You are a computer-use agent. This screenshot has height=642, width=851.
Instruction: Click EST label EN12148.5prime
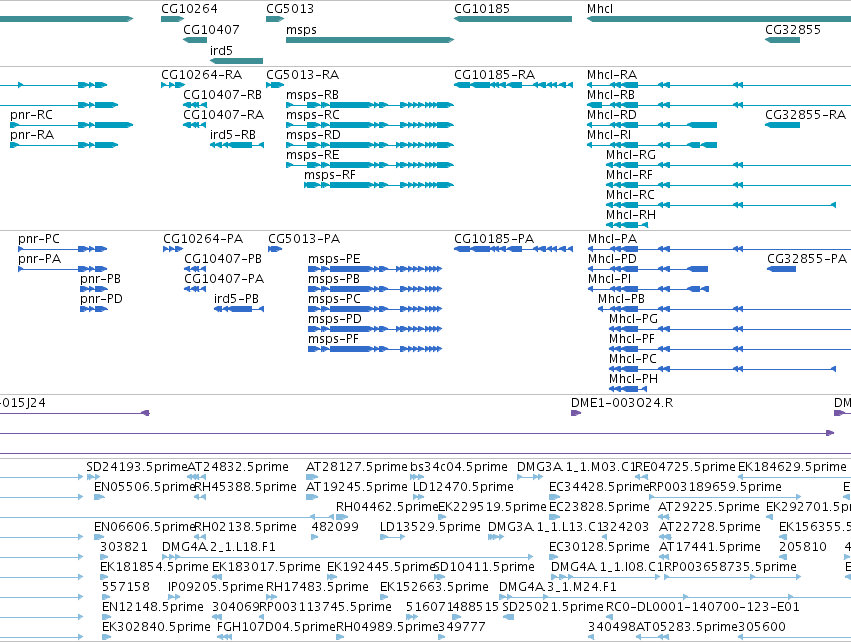(153, 607)
